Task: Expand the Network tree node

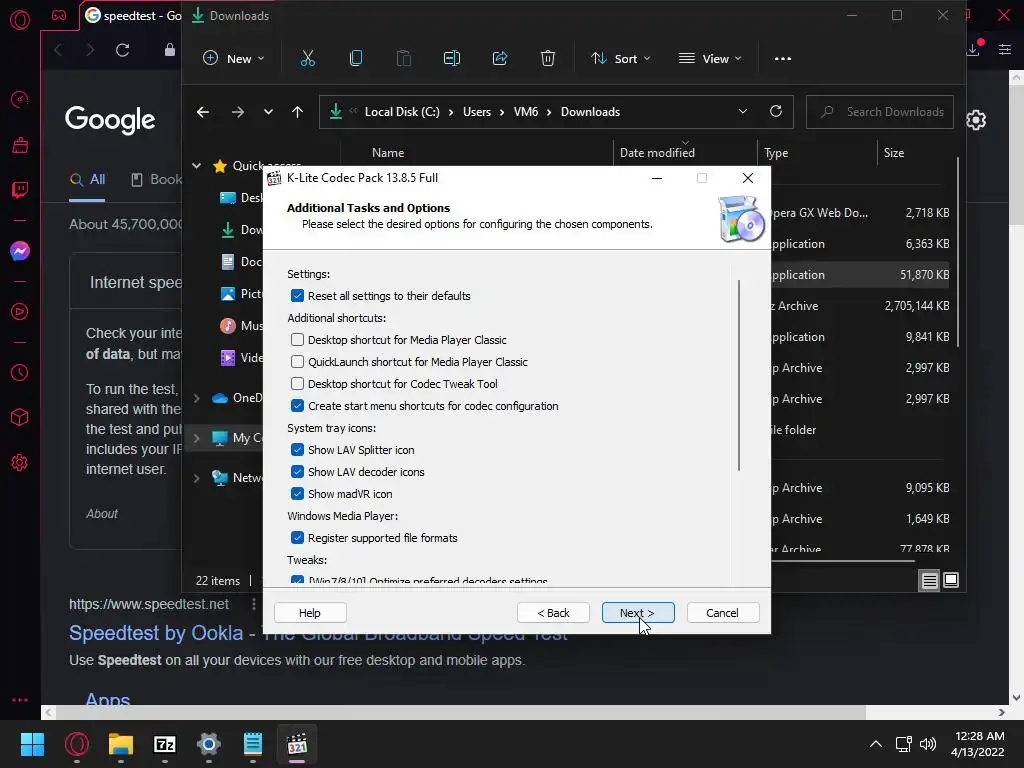Action: coord(197,478)
